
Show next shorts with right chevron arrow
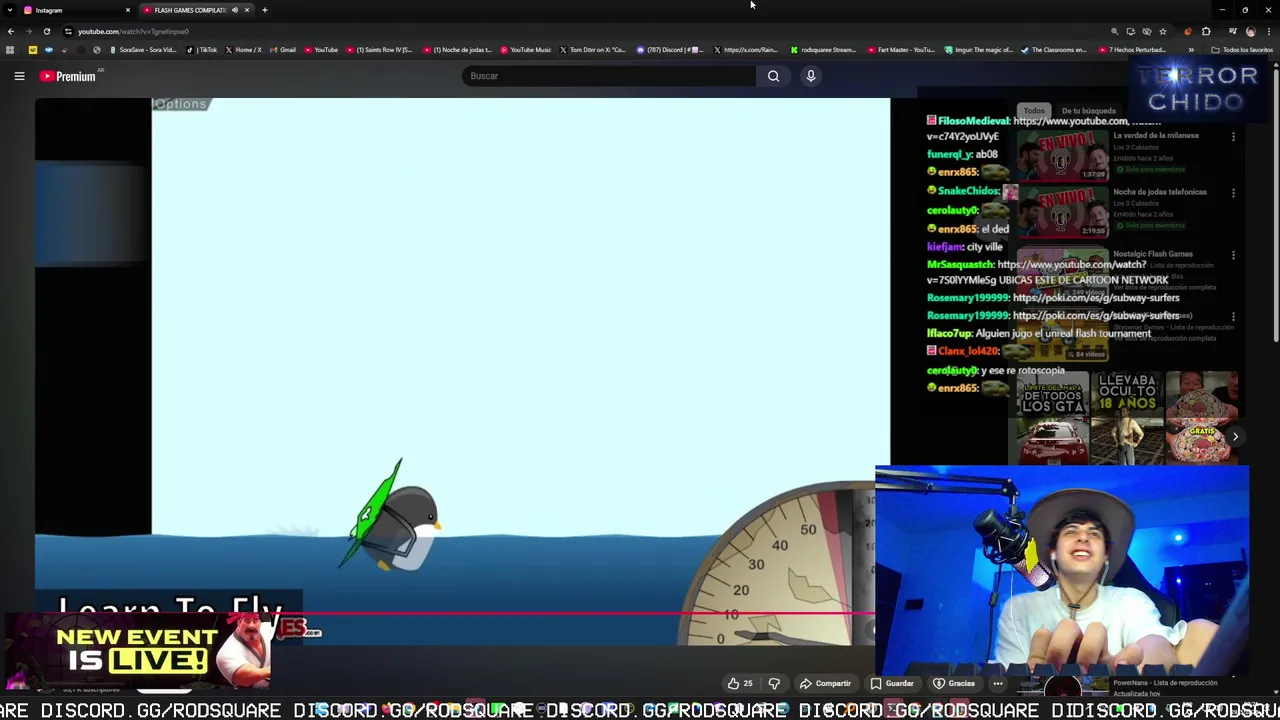[1235, 436]
